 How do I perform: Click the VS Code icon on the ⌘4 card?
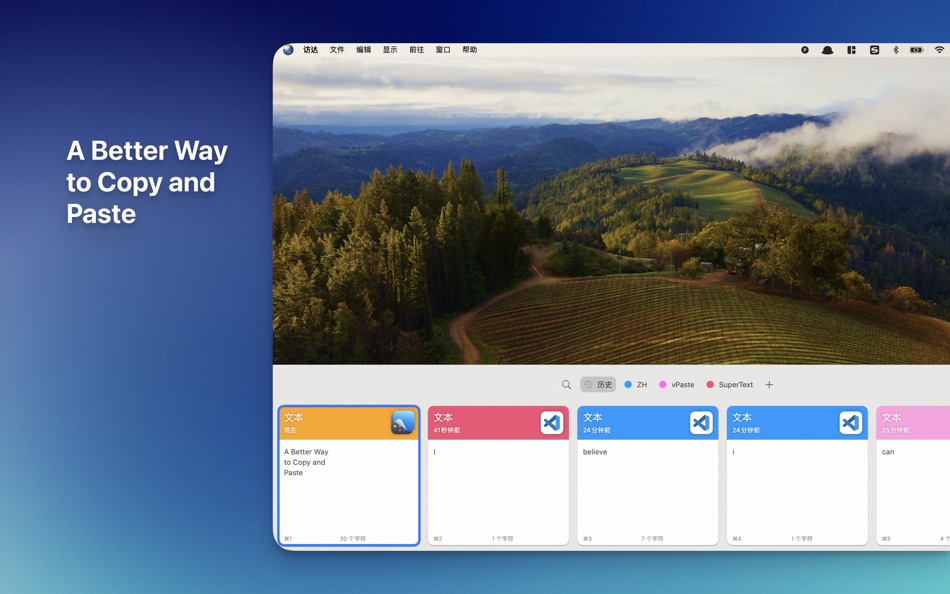click(851, 422)
